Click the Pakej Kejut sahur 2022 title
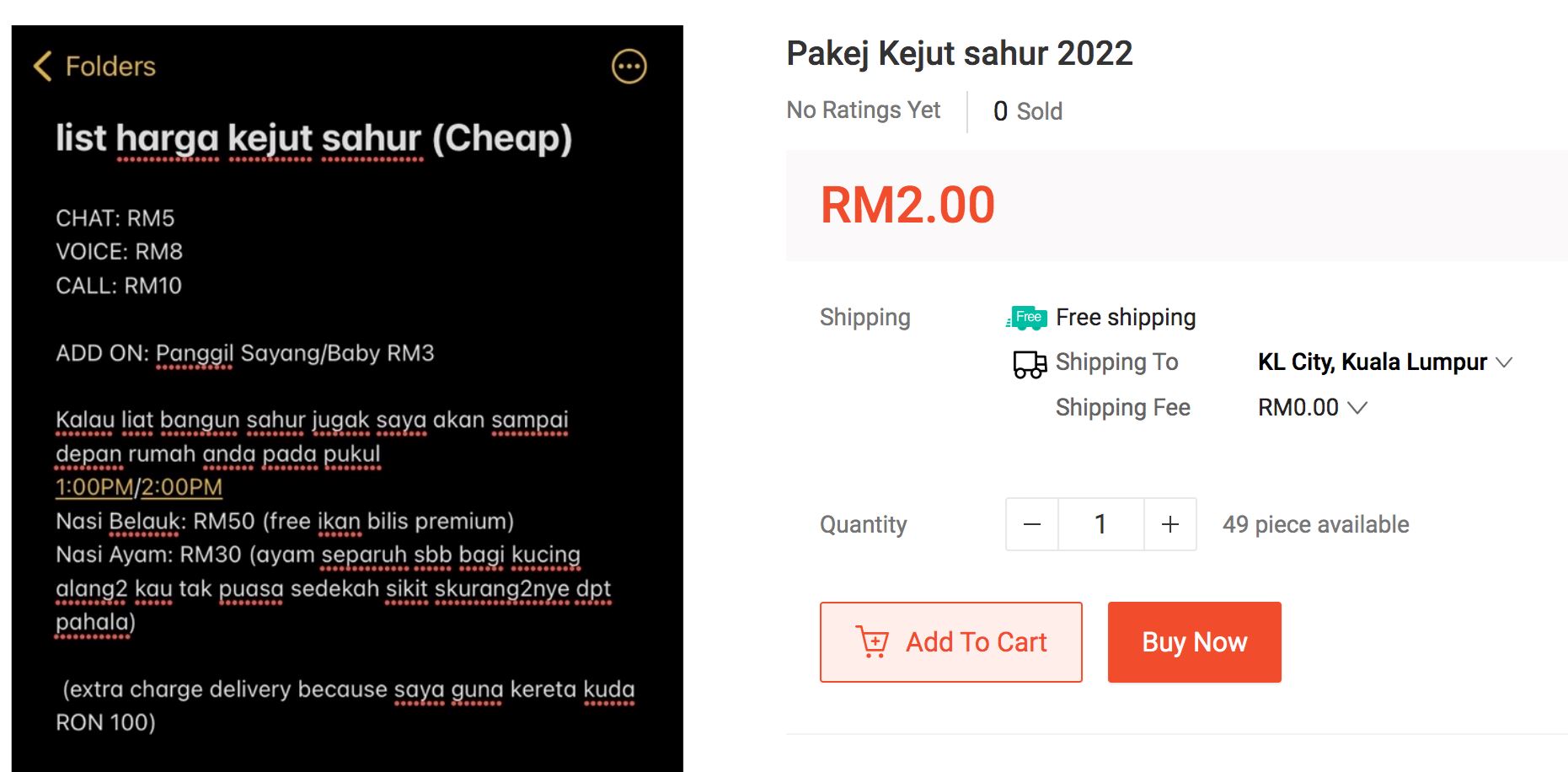The width and height of the screenshot is (1568, 772). point(959,53)
